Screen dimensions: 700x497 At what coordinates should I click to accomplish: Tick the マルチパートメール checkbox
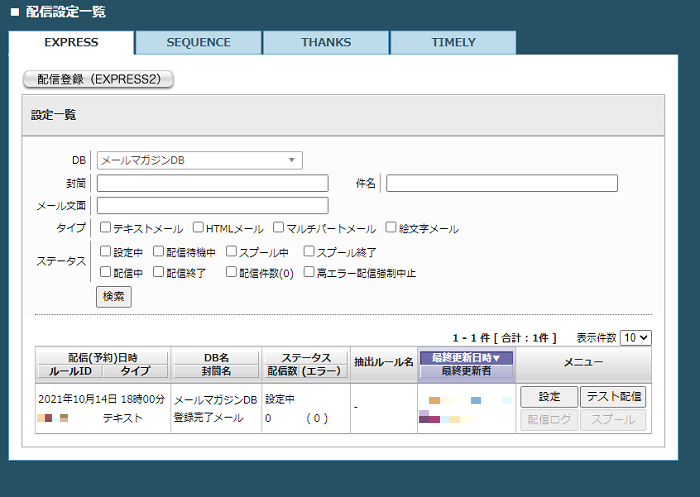click(x=279, y=228)
